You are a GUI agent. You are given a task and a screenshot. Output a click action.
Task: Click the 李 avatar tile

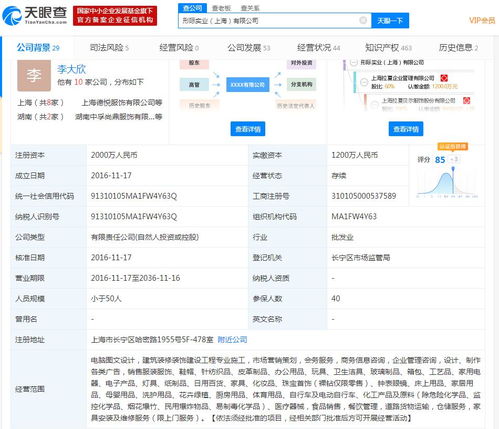click(x=34, y=75)
